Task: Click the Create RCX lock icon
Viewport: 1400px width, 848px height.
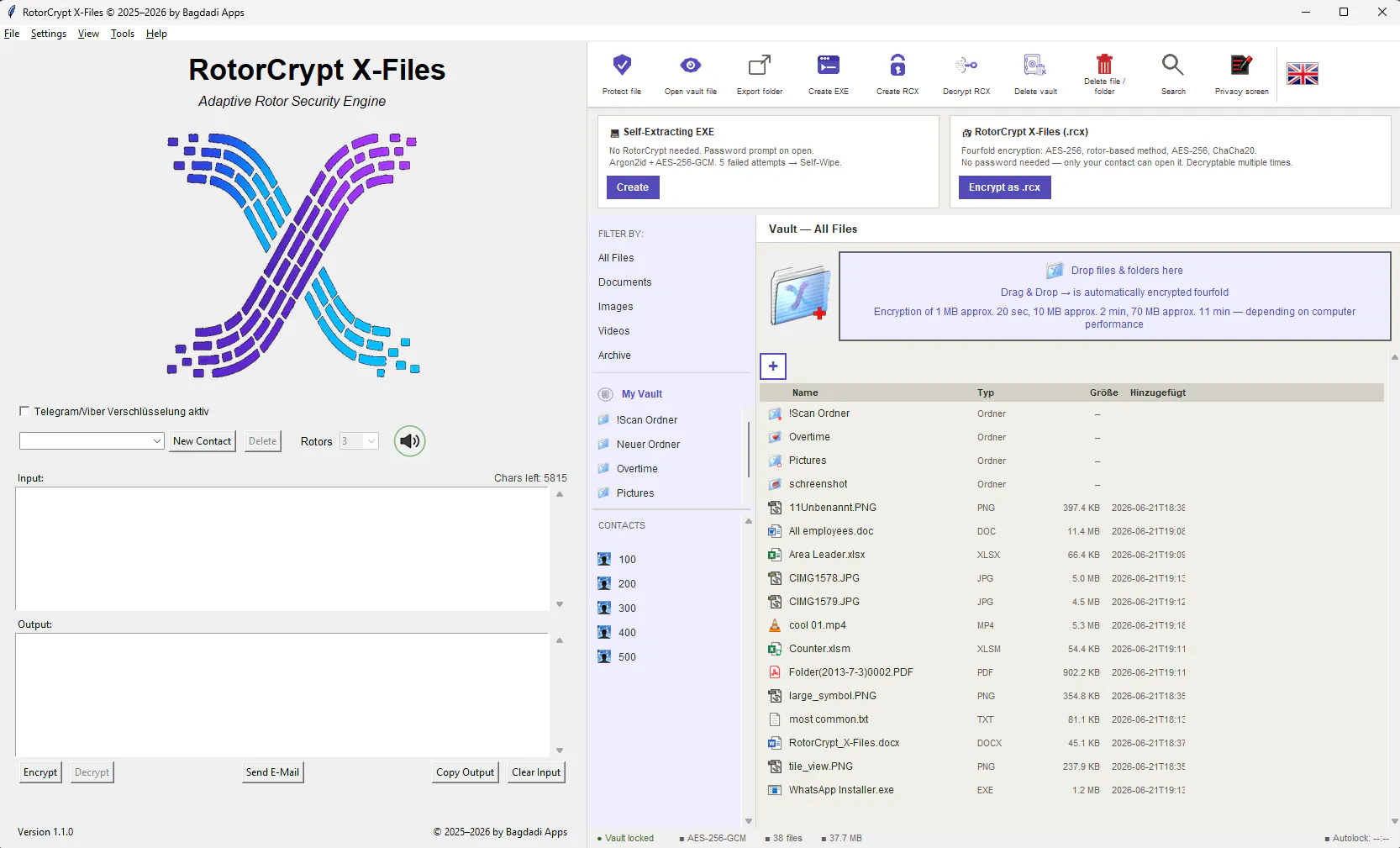Action: pos(897,65)
